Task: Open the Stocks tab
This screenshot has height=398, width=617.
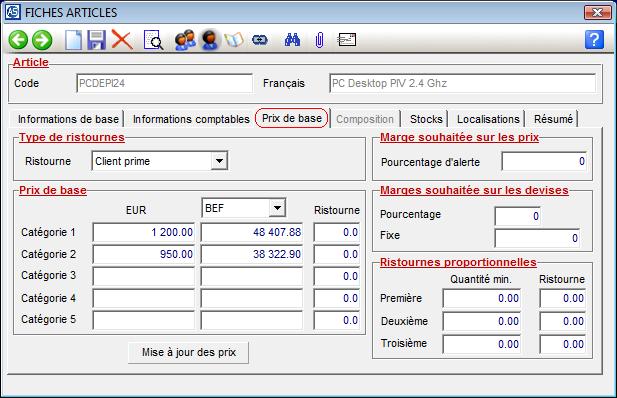Action: [x=426, y=119]
